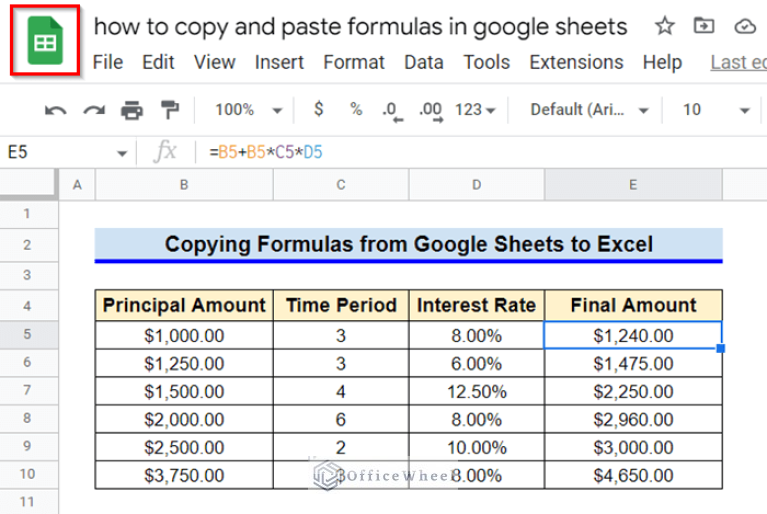Image resolution: width=767 pixels, height=514 pixels.
Task: Open the Extensions menu
Action: click(x=575, y=62)
